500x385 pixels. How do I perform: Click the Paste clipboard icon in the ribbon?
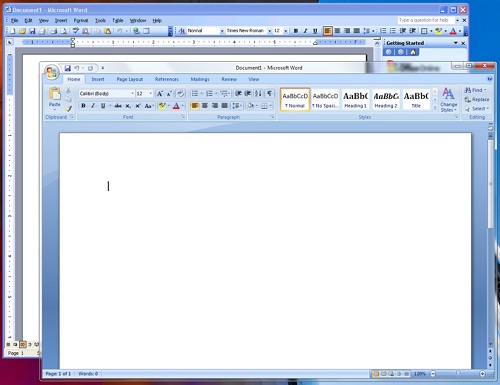pyautogui.click(x=55, y=94)
